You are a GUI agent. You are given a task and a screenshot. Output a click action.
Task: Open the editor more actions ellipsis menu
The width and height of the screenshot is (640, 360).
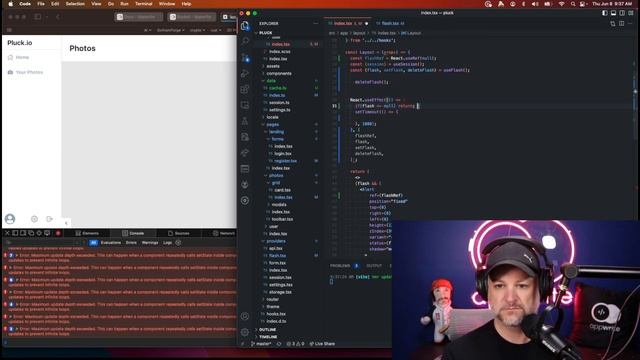coord(630,24)
